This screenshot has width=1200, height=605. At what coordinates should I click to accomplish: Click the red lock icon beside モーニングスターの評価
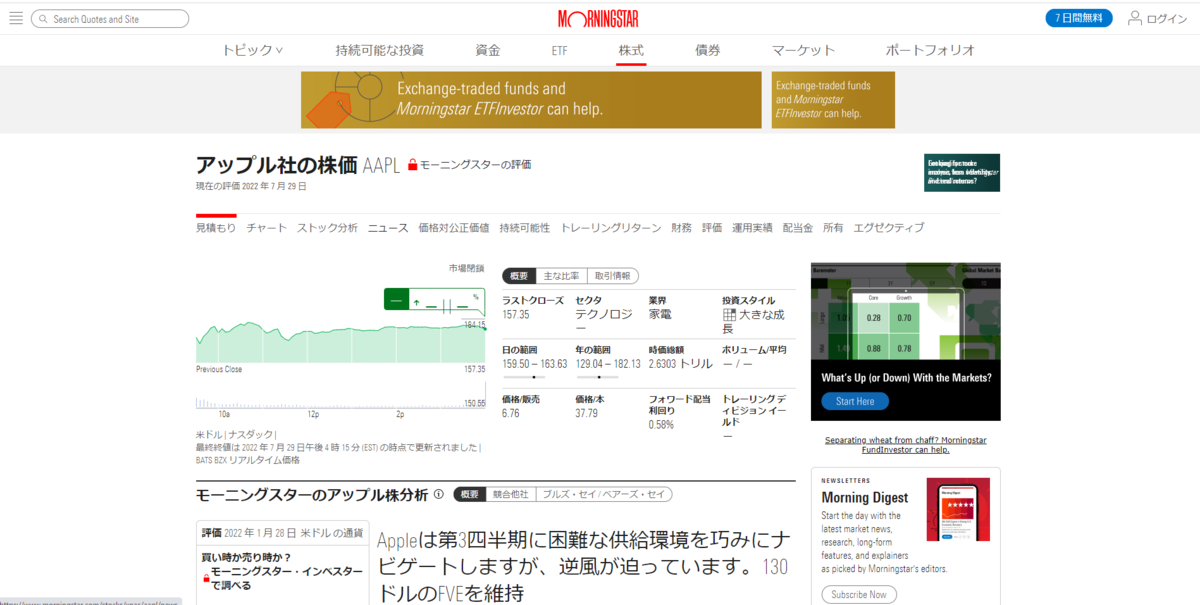[412, 165]
